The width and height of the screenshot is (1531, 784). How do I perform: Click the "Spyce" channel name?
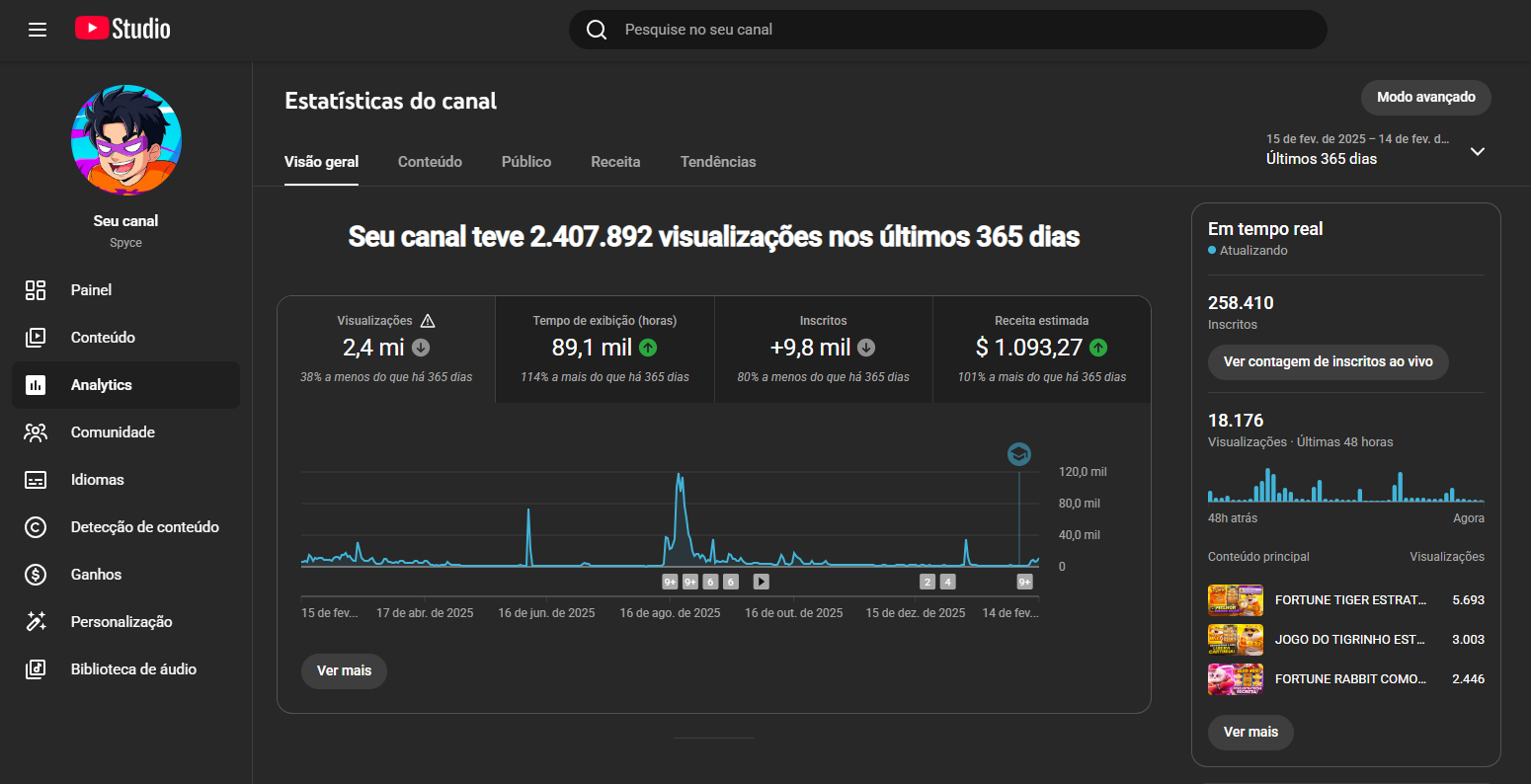tap(126, 243)
